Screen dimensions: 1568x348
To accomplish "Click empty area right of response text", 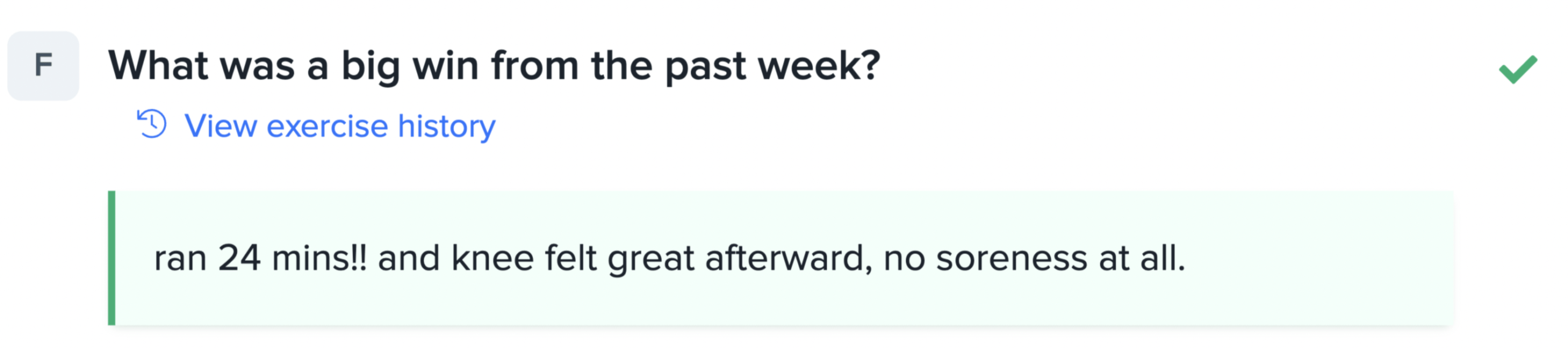I will click(1317, 258).
